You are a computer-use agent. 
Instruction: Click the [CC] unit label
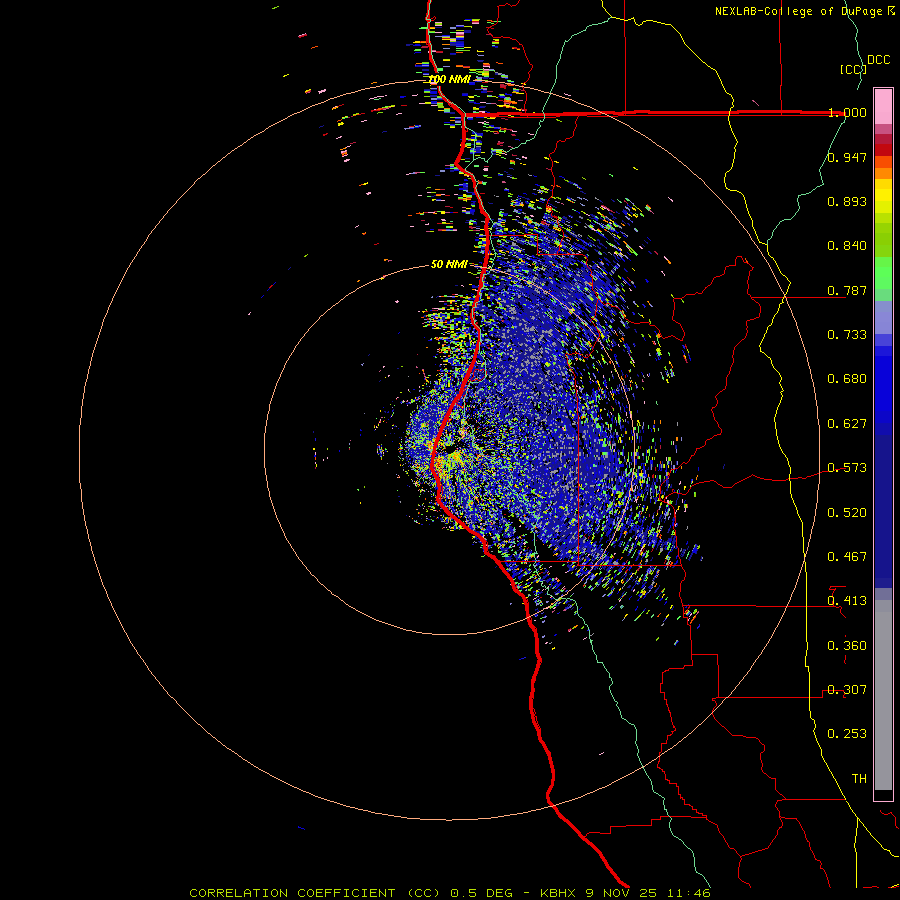click(x=853, y=69)
